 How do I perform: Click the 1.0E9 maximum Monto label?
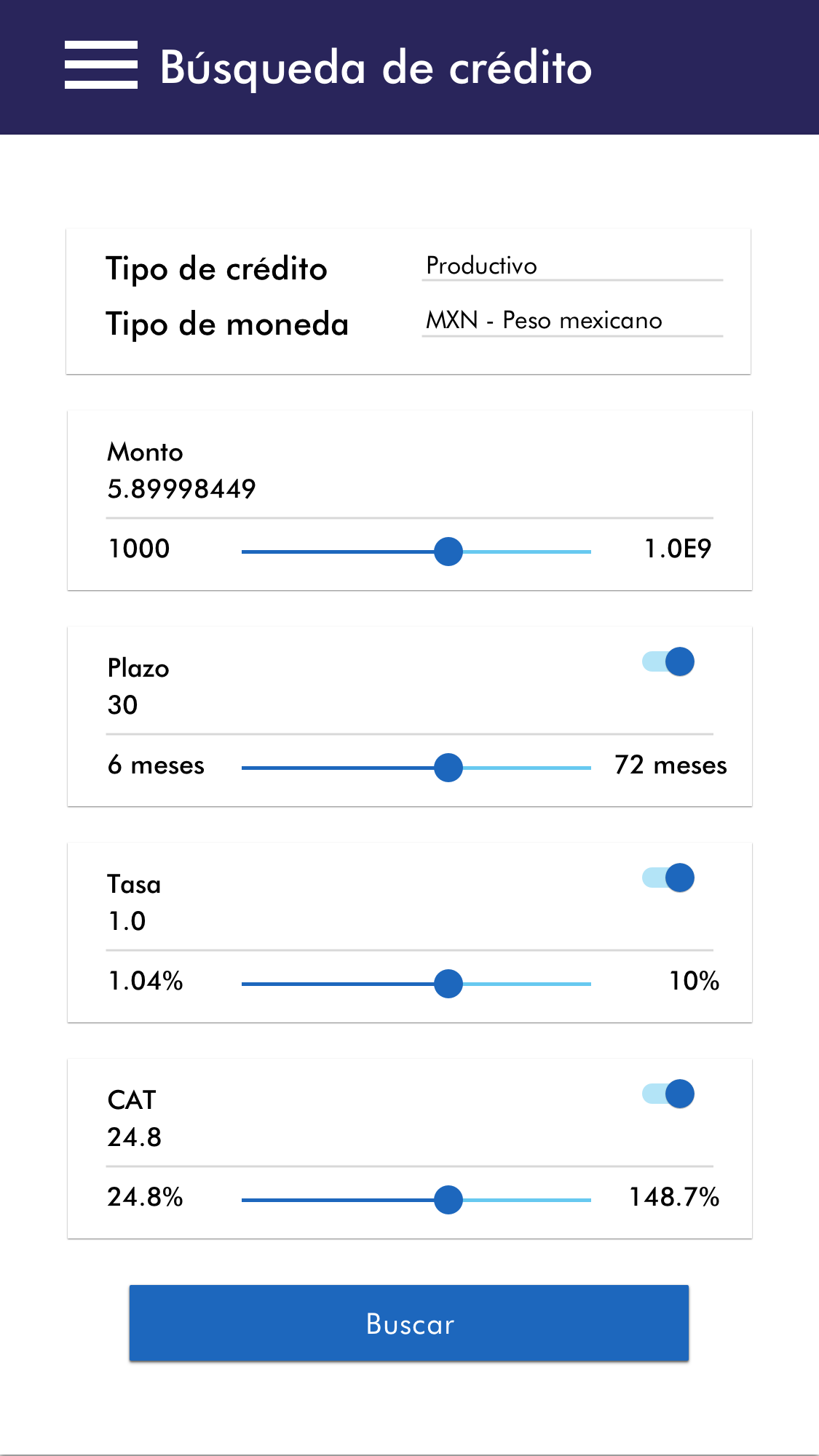678,549
